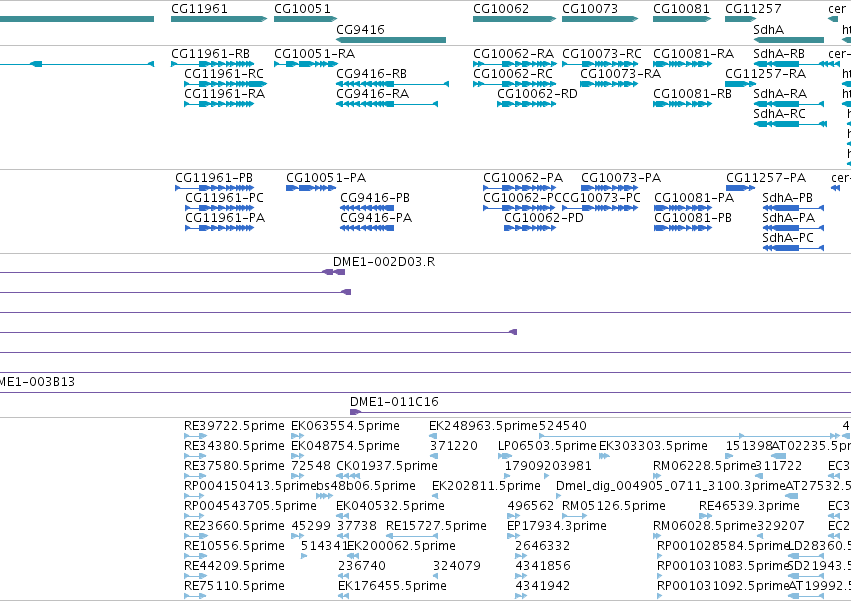Select EST EK176455.5prime
851x601 pixels.
[x=392, y=585]
